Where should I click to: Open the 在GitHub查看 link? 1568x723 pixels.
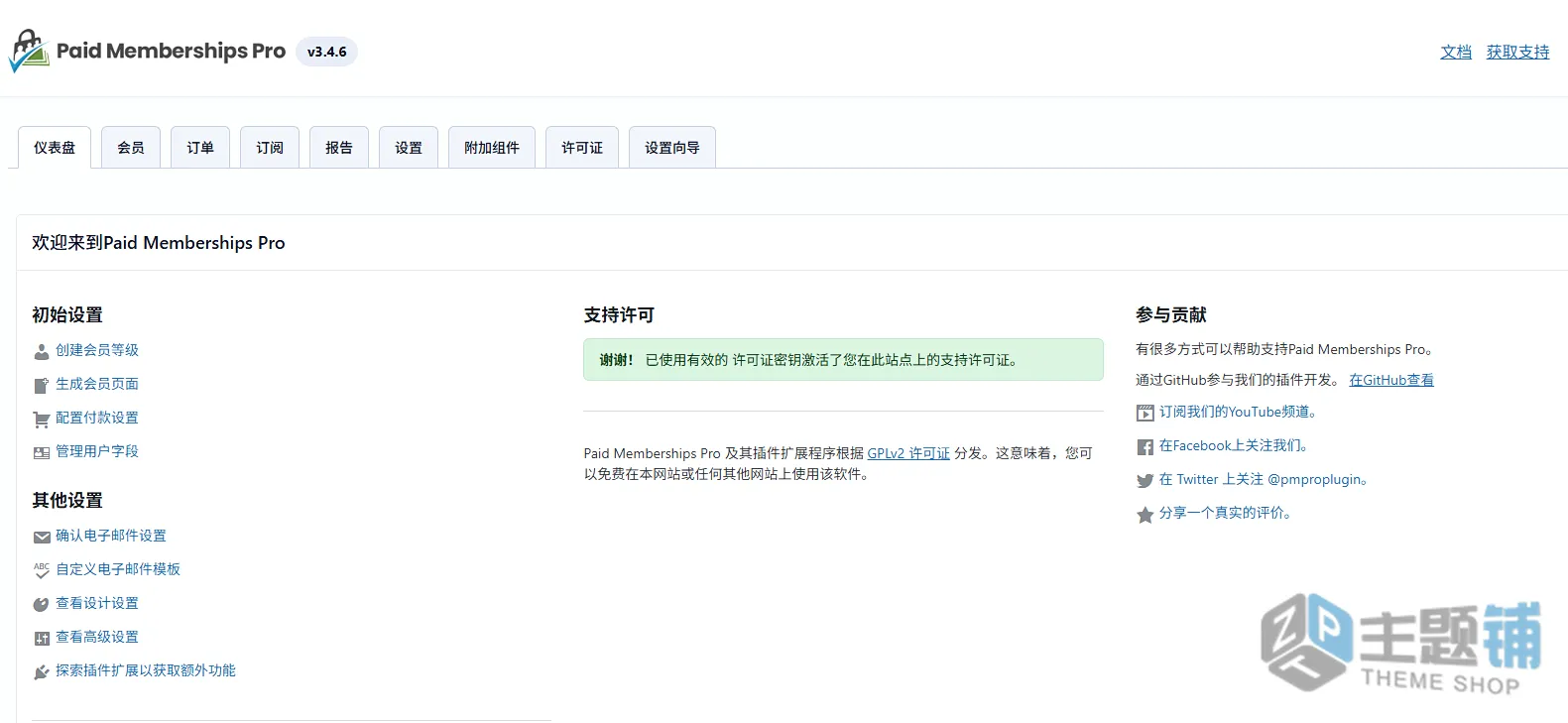pyautogui.click(x=1391, y=380)
